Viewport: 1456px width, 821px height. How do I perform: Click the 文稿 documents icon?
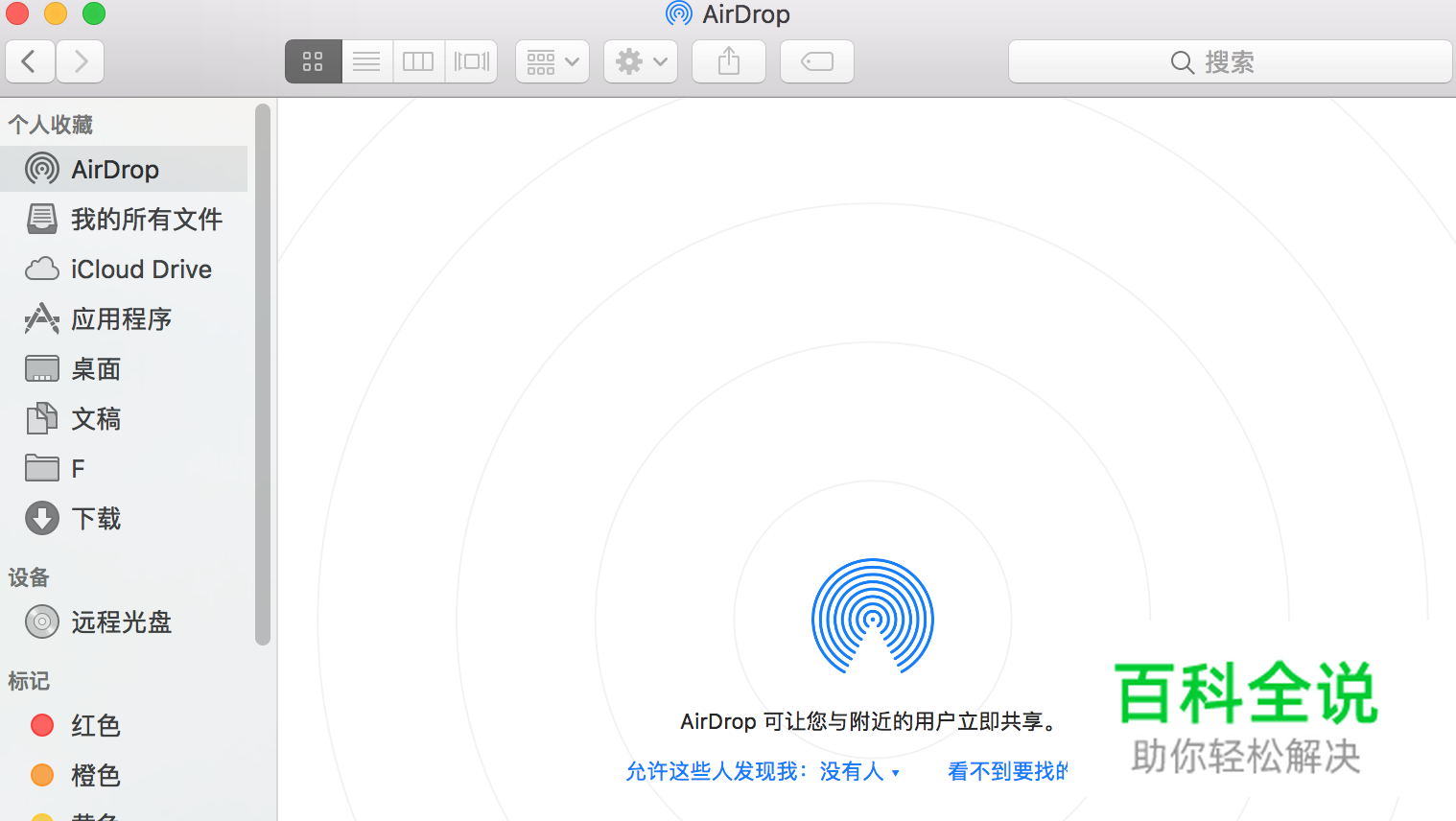coord(42,418)
